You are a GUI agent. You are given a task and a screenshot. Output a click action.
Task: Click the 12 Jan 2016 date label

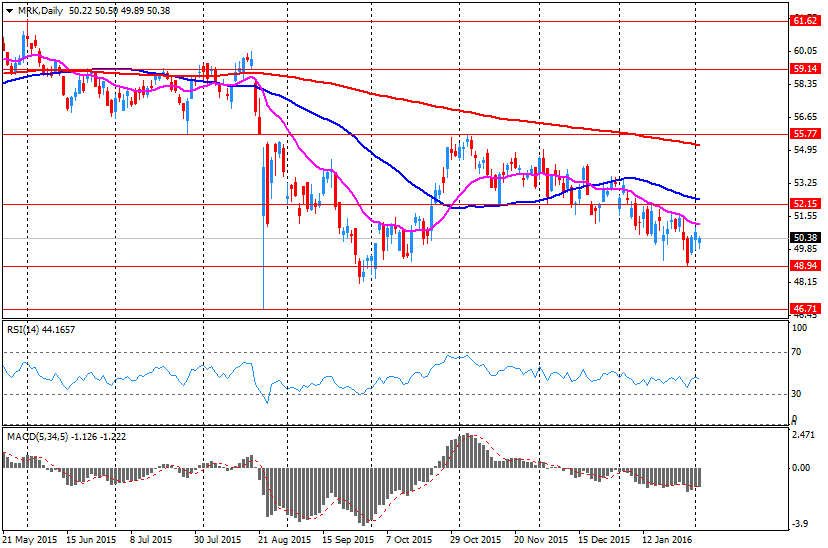667,540
